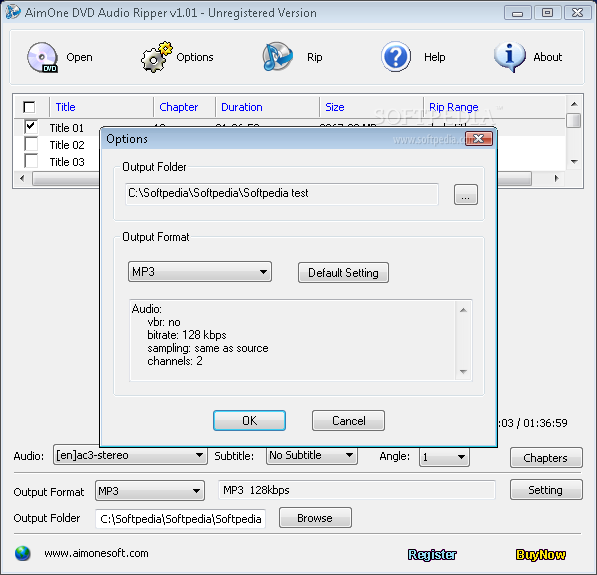Viewport: 597px width, 575px height.
Task: Click the 'sampling: same as source' text line
Action: [208, 348]
